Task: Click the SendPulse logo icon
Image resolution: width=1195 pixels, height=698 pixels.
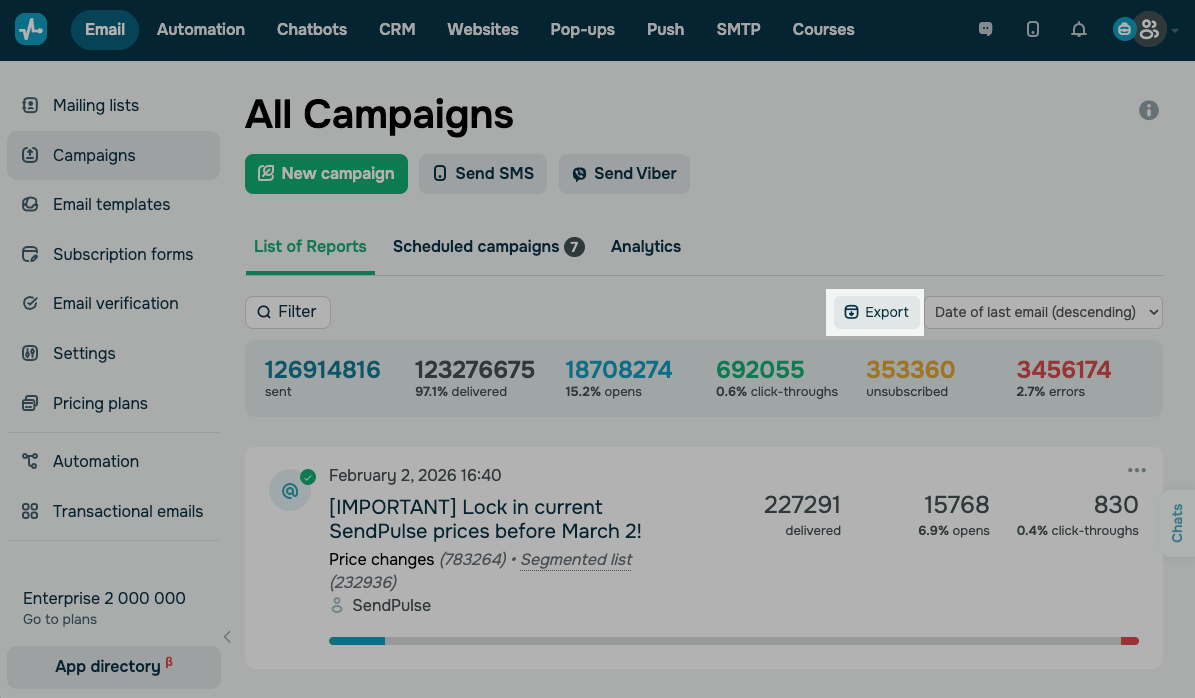Action: click(x=31, y=29)
